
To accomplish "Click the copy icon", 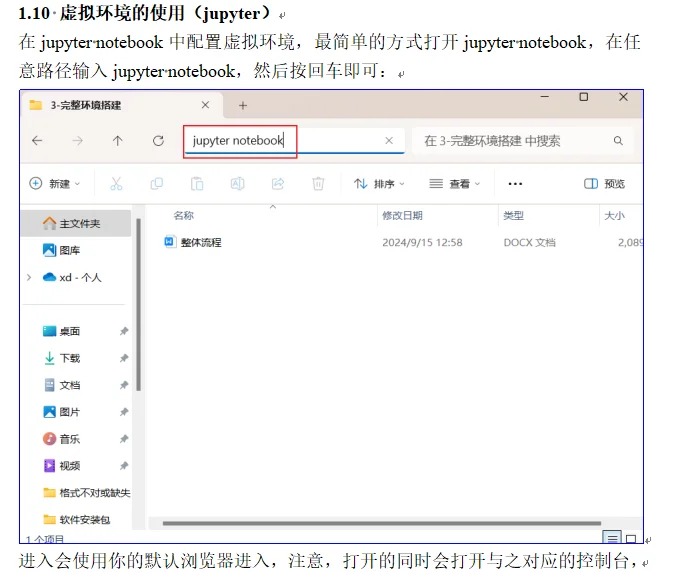I will point(157,184).
